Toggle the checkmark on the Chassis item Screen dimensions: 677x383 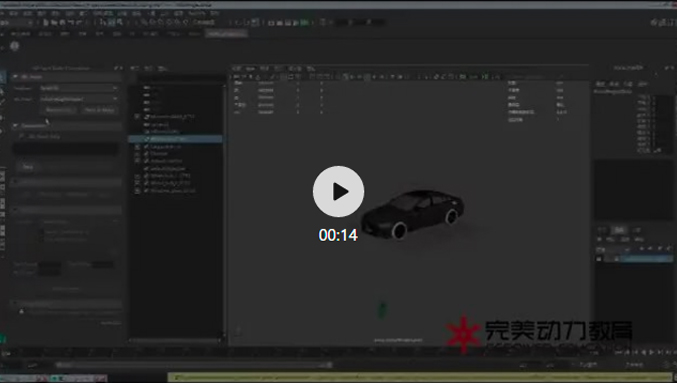click(146, 154)
